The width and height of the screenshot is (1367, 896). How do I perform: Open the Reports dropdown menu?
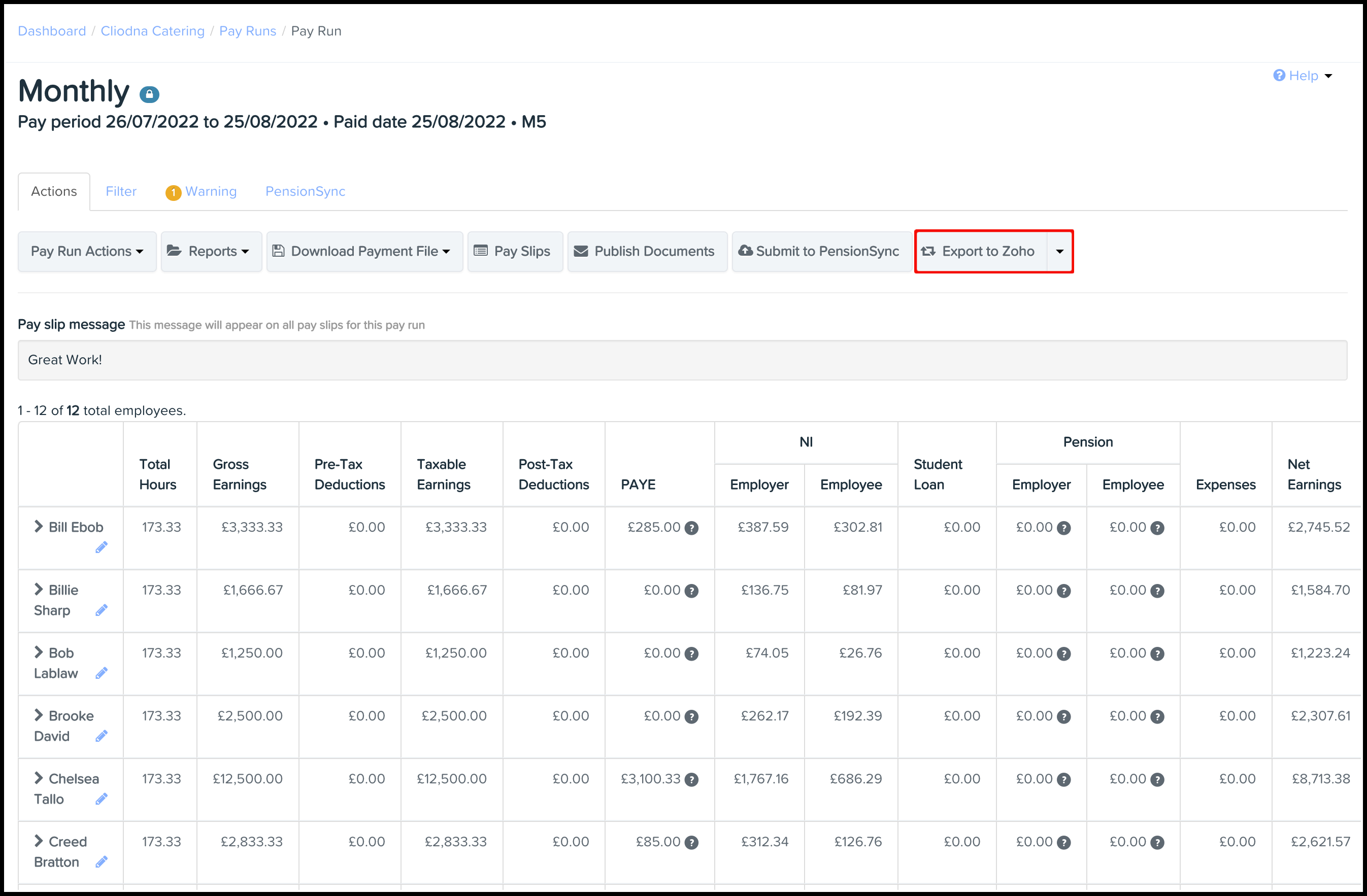(211, 252)
